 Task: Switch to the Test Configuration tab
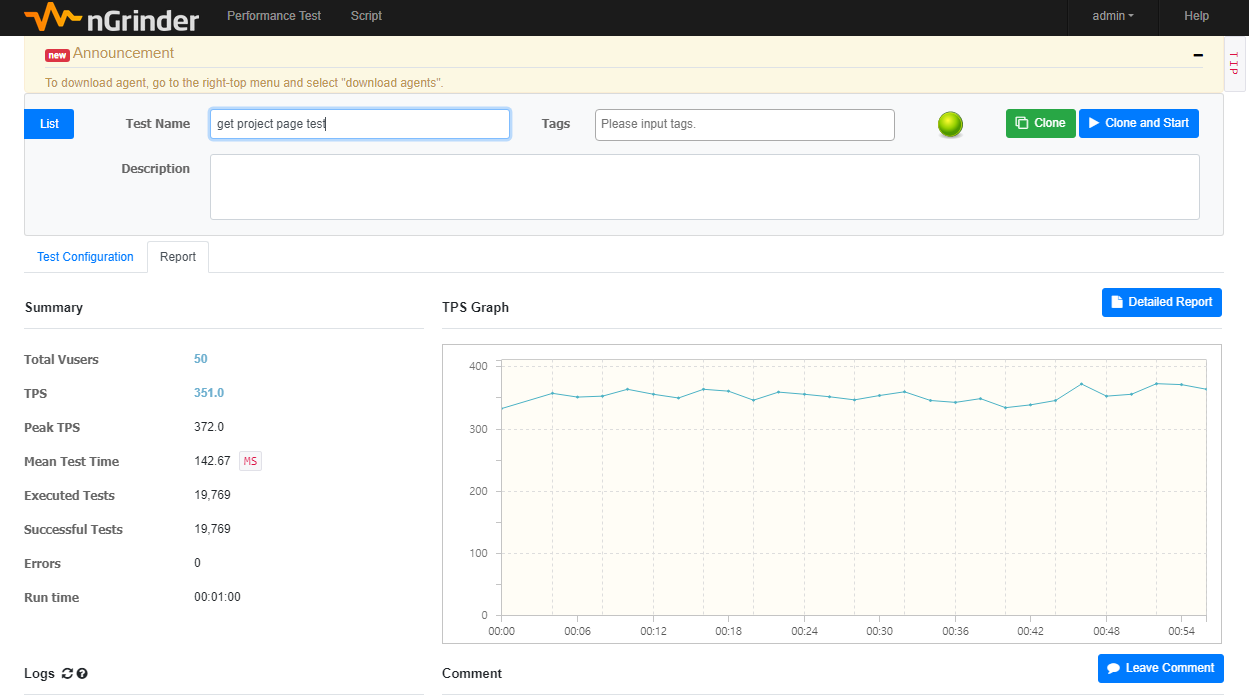pos(85,257)
